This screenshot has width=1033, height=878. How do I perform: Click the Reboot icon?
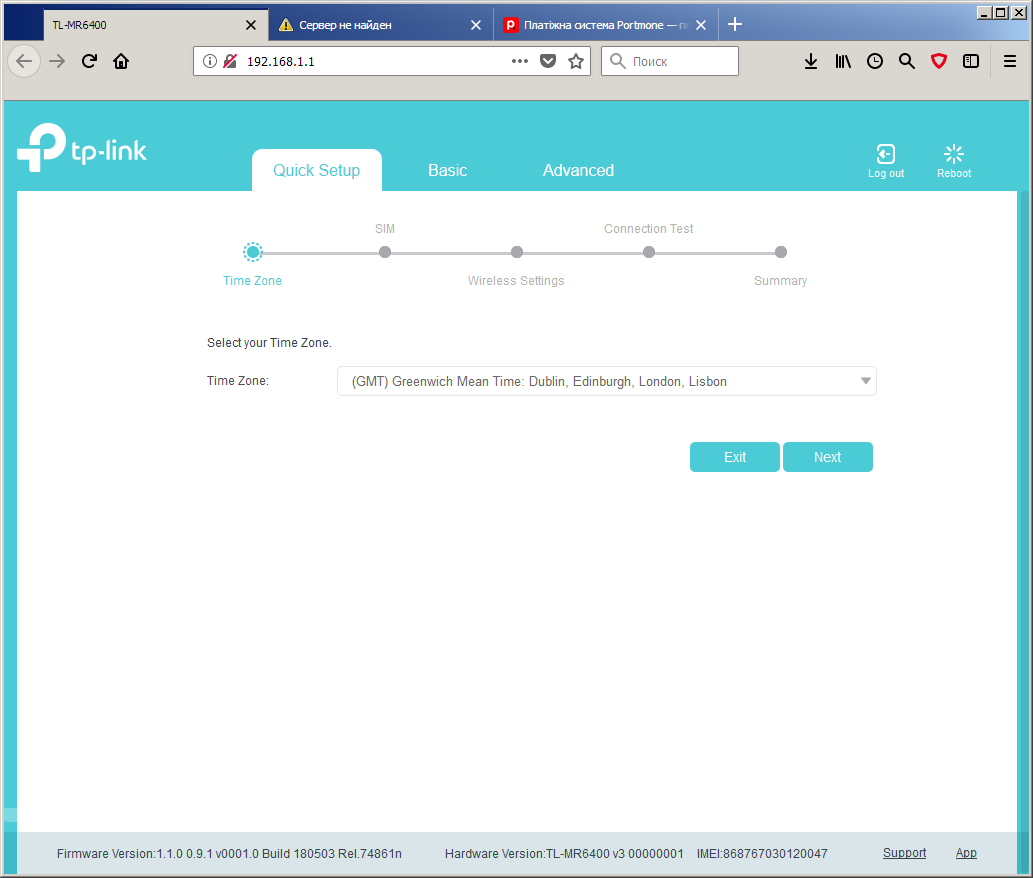(x=953, y=154)
